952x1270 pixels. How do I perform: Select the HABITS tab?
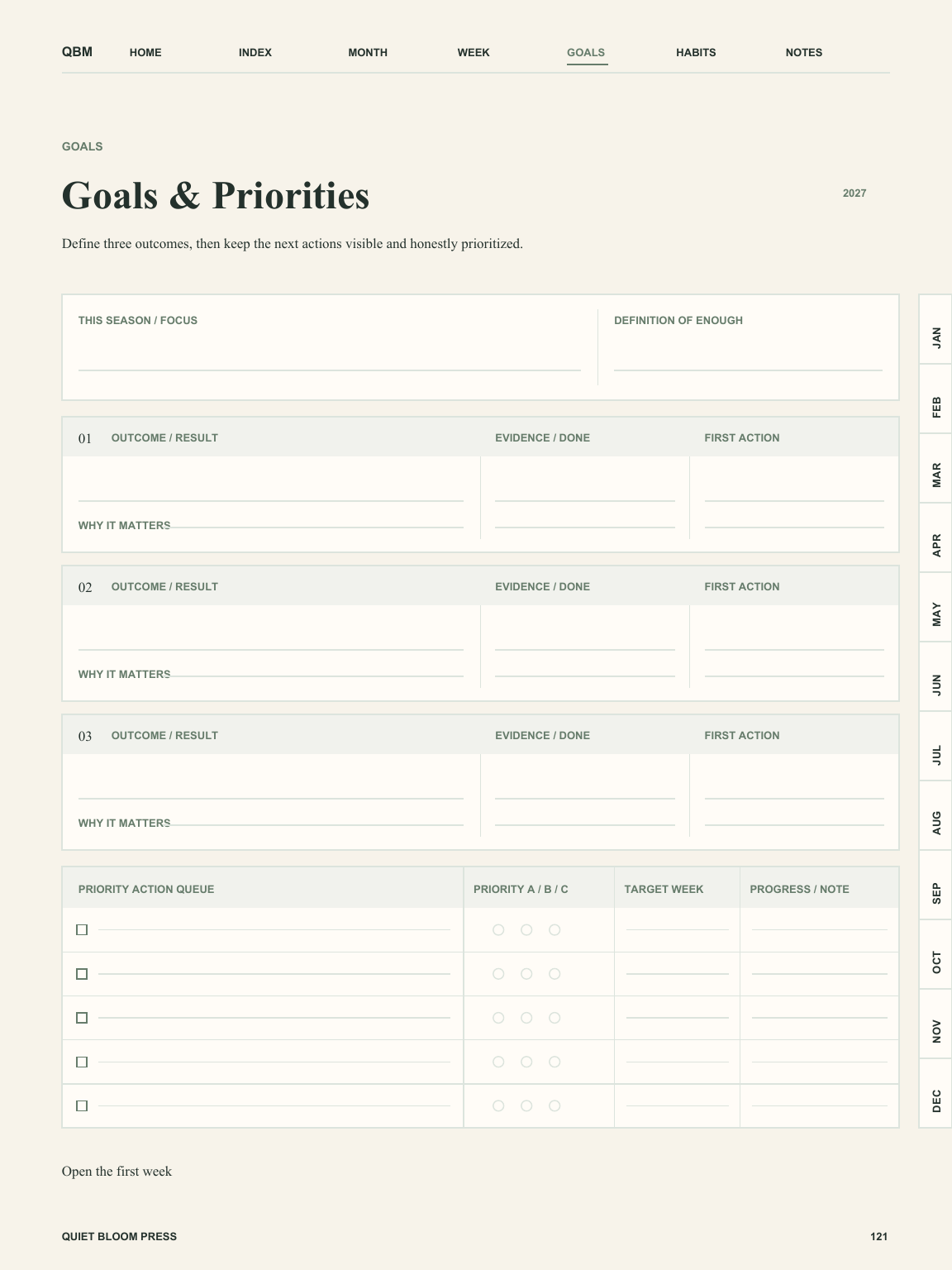point(696,52)
